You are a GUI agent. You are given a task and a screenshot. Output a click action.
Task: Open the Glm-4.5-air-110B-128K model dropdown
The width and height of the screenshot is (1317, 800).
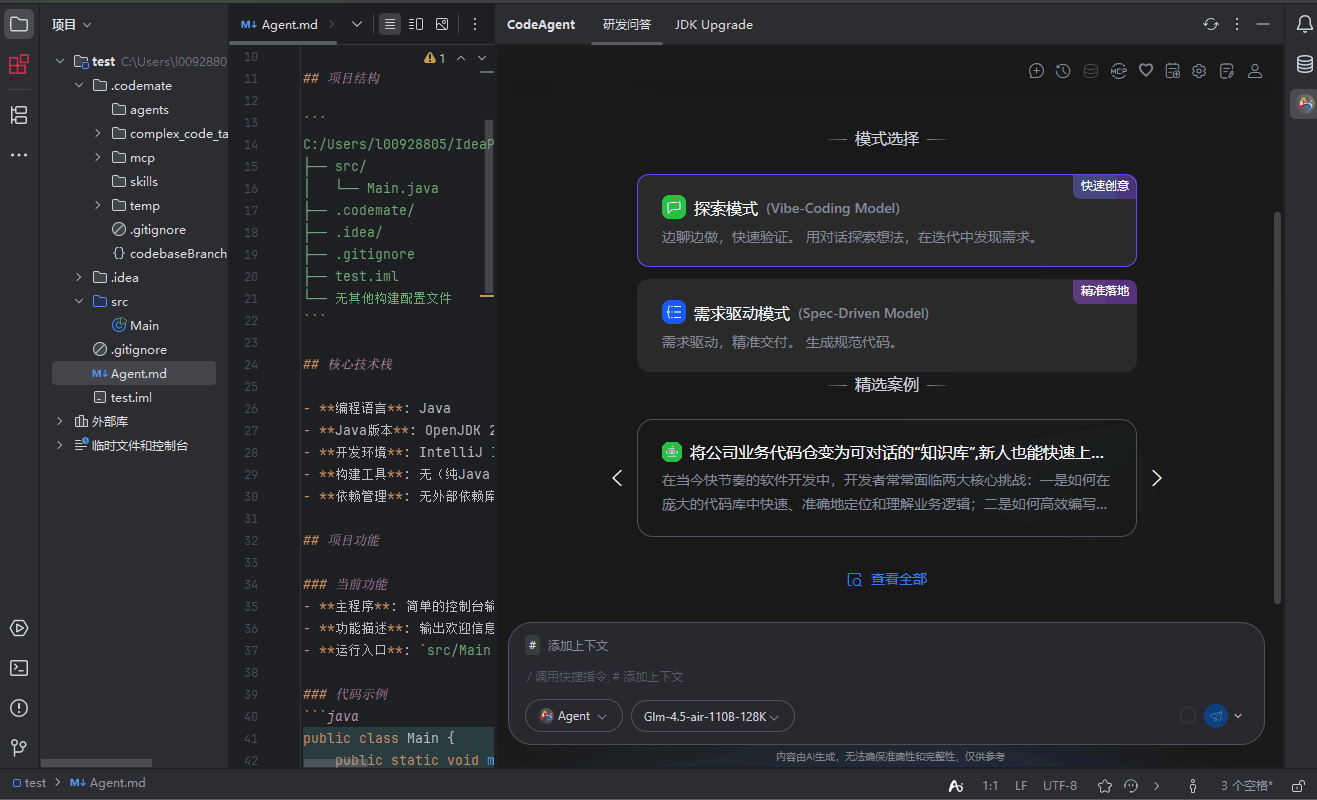pos(712,716)
